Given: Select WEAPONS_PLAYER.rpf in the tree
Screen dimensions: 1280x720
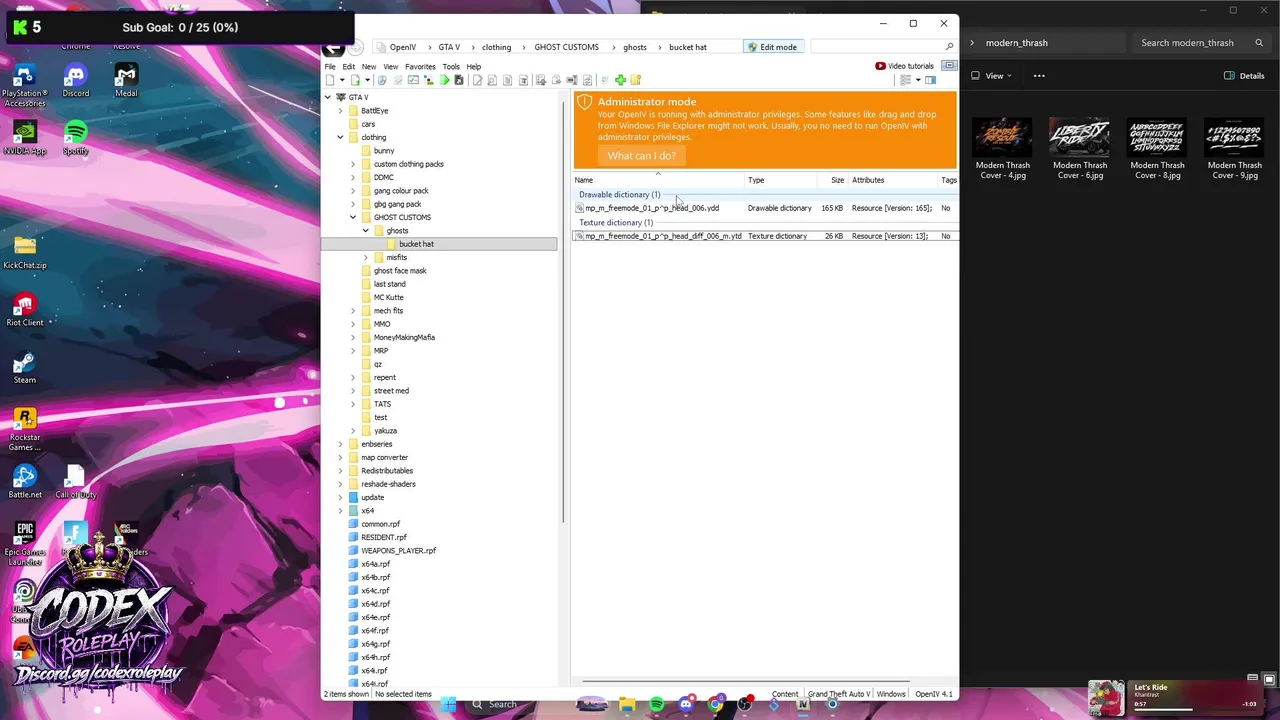Looking at the screenshot, I should point(398,551).
